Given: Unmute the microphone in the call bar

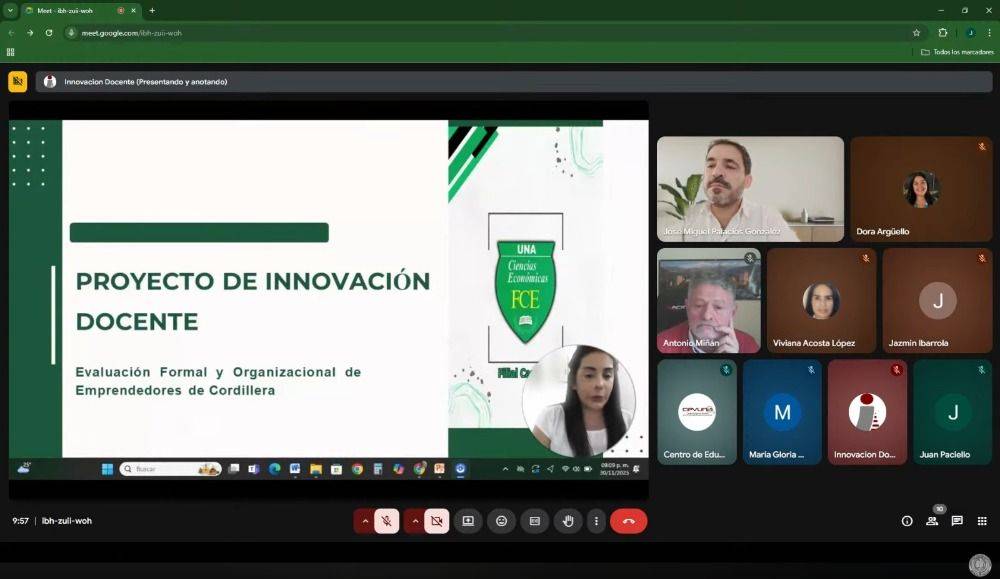Looking at the screenshot, I should click(387, 521).
